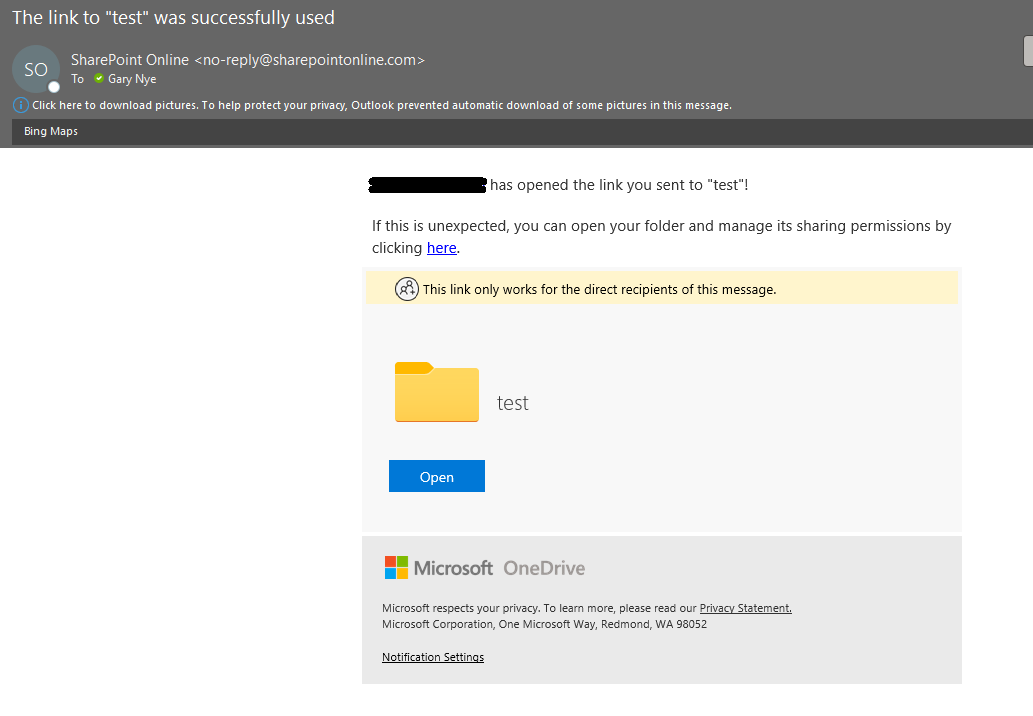Click the SO sender avatar circle
1033x716 pixels.
pyautogui.click(x=36, y=69)
